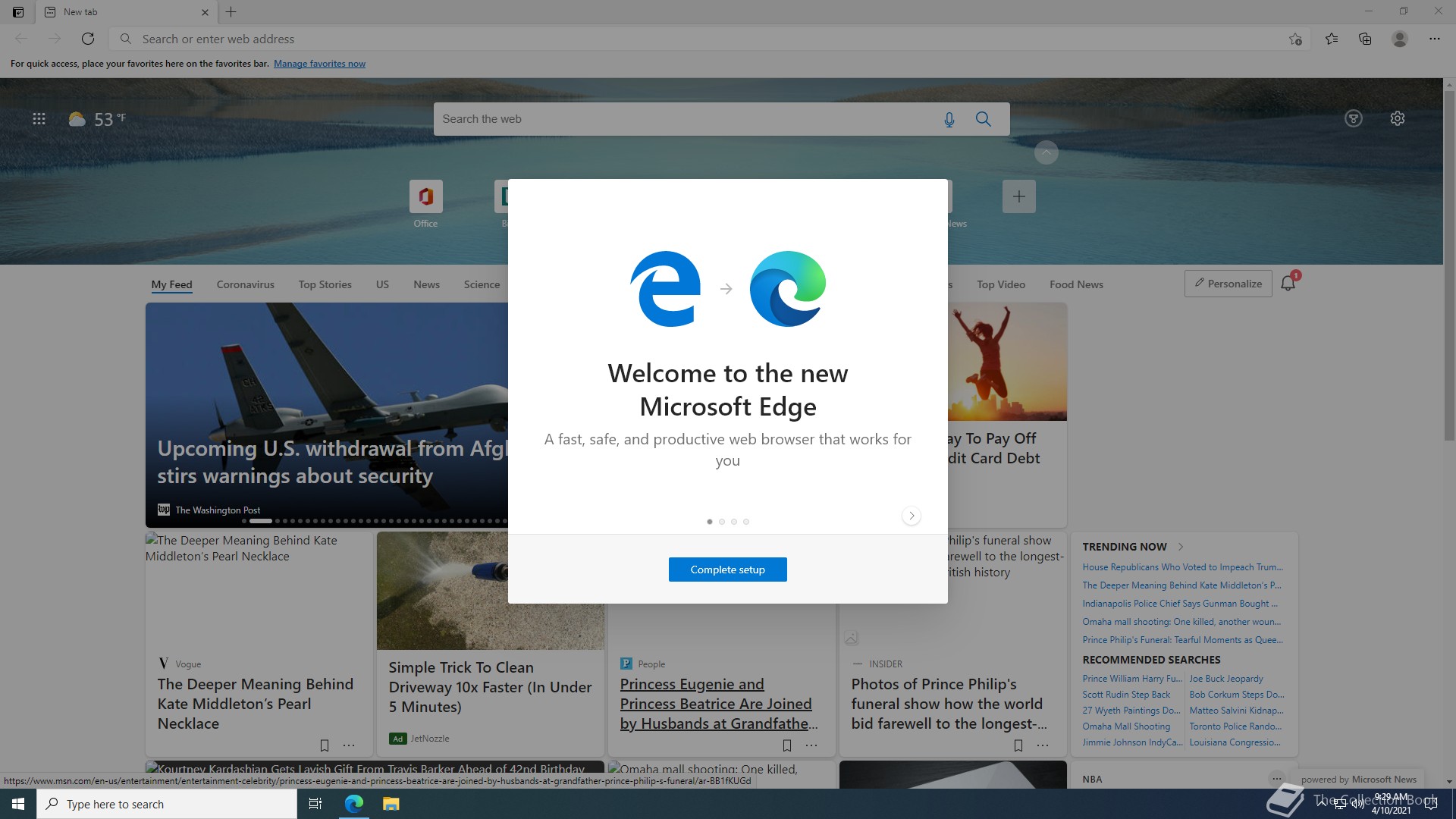
Task: Select the News tab
Action: click(426, 285)
